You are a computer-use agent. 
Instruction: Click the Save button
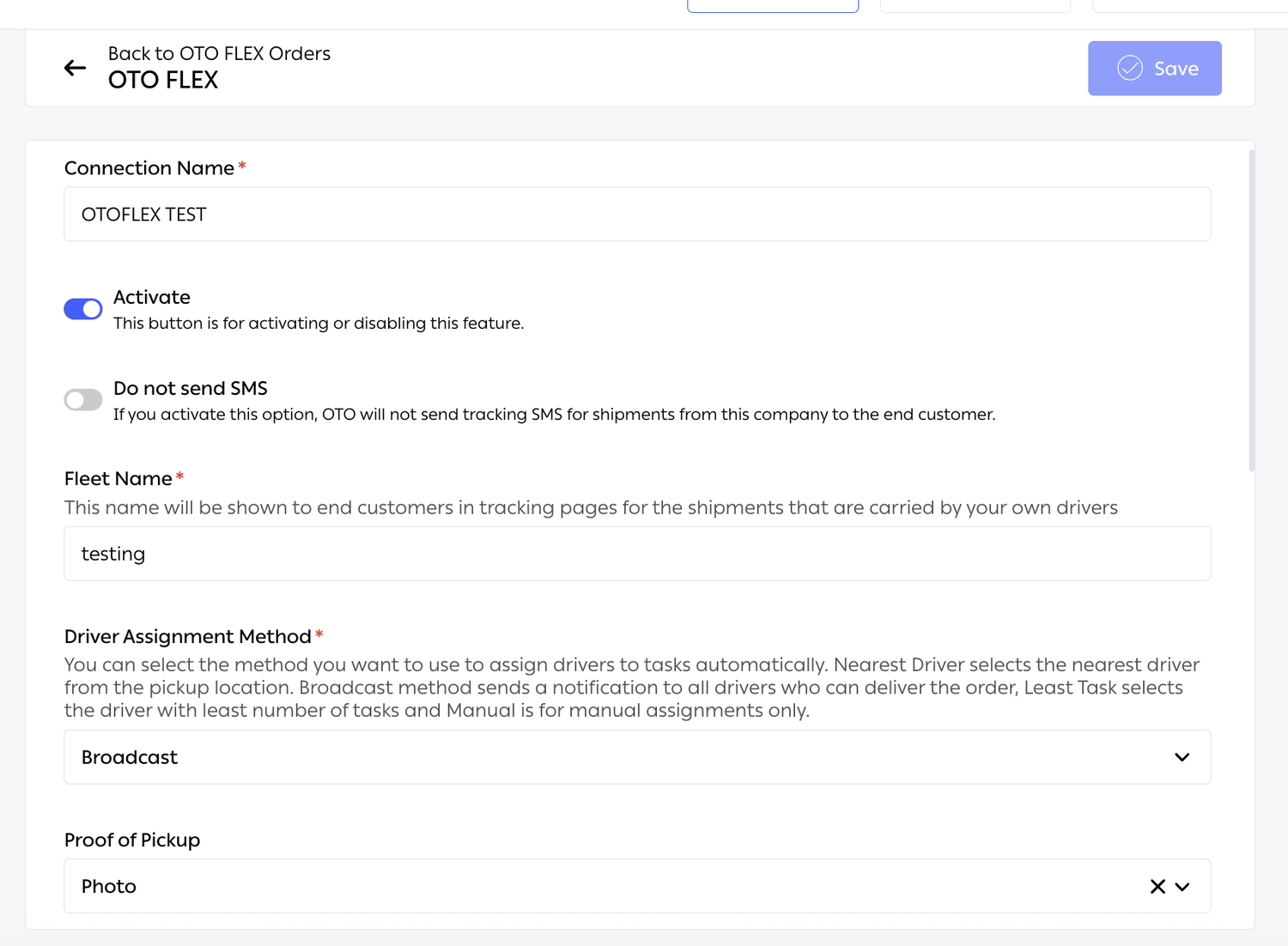point(1155,68)
